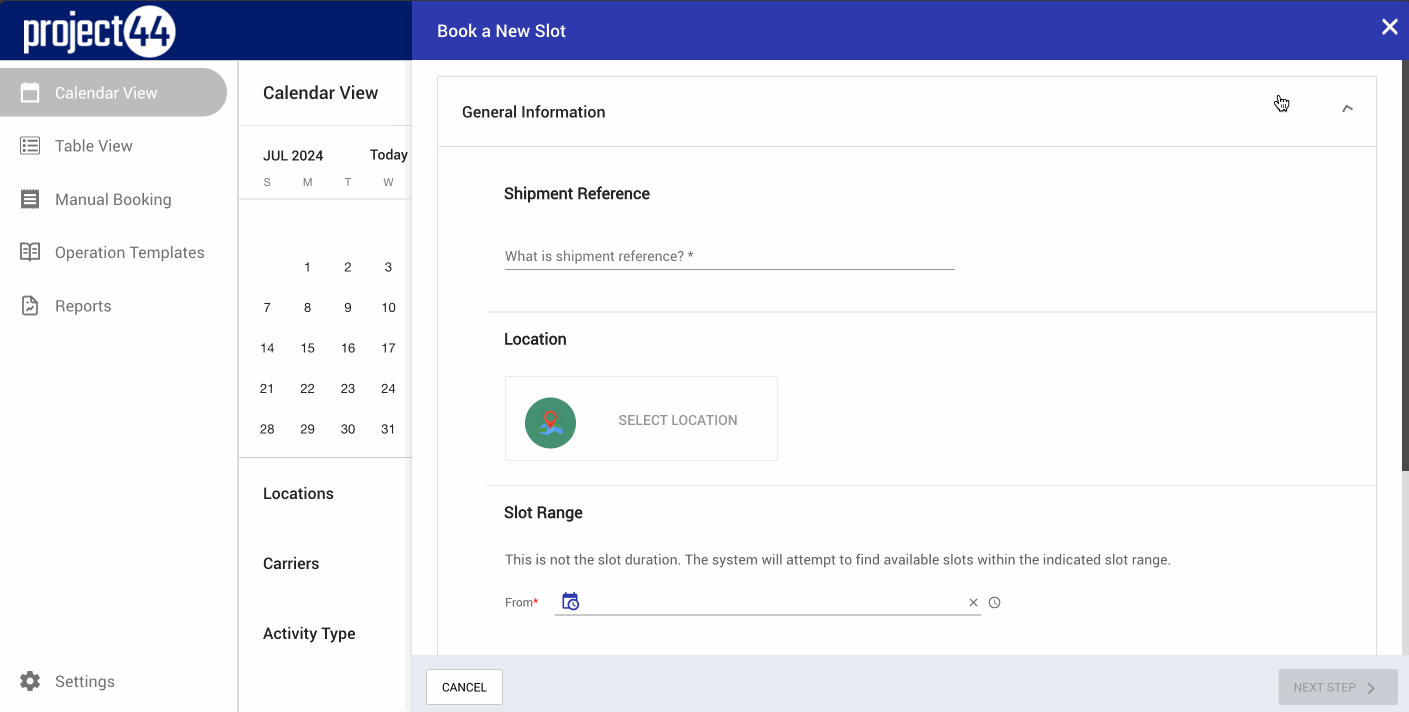Click the project44 logo
Image resolution: width=1409 pixels, height=712 pixels.
[x=100, y=32]
